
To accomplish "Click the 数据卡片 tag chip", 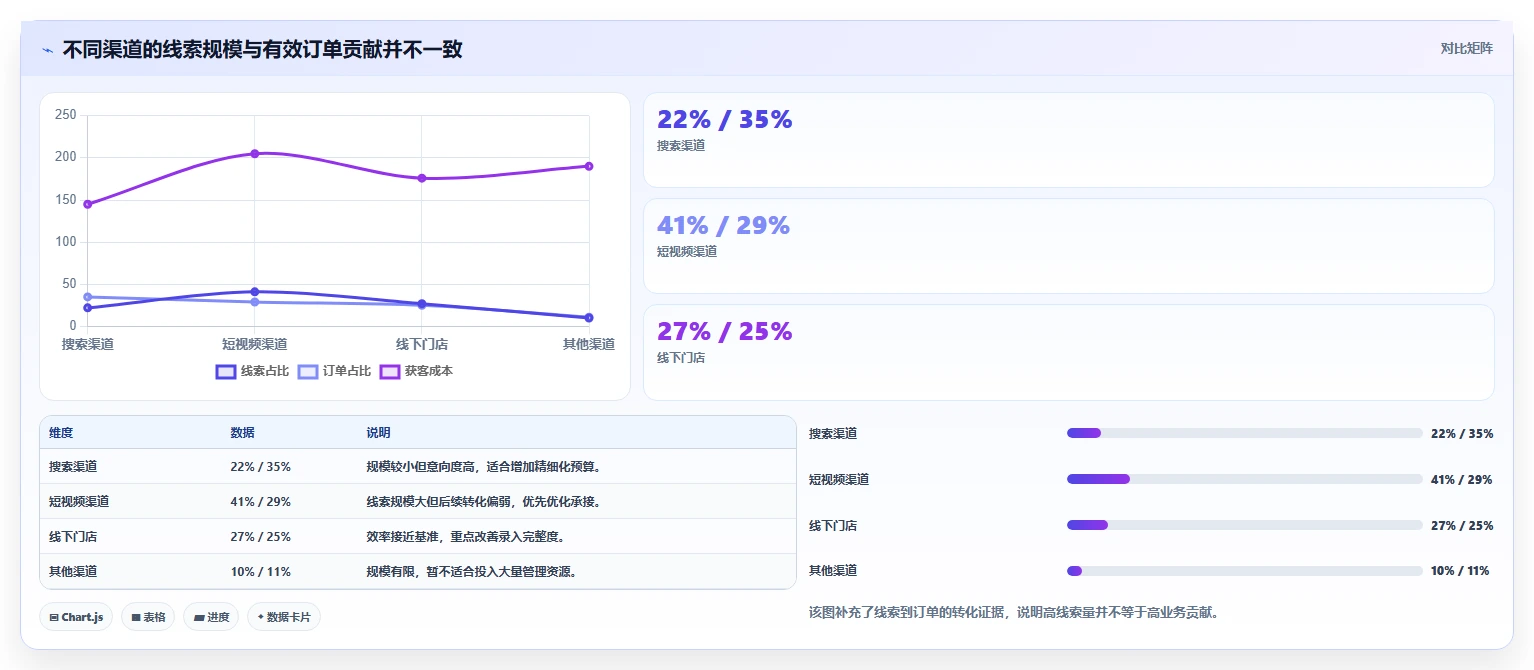I will (x=284, y=617).
